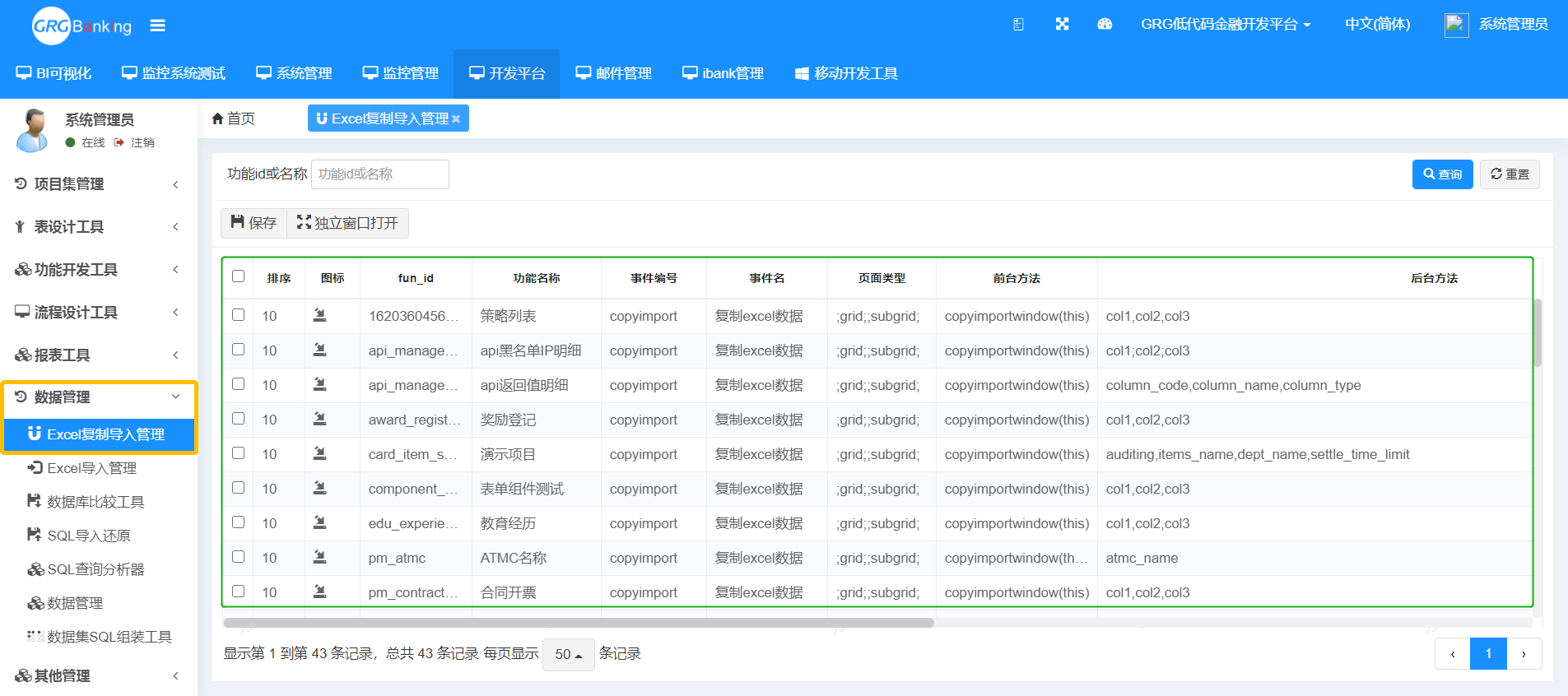Open 邮件管理 top menu
This screenshot has height=696, width=1568.
(614, 74)
